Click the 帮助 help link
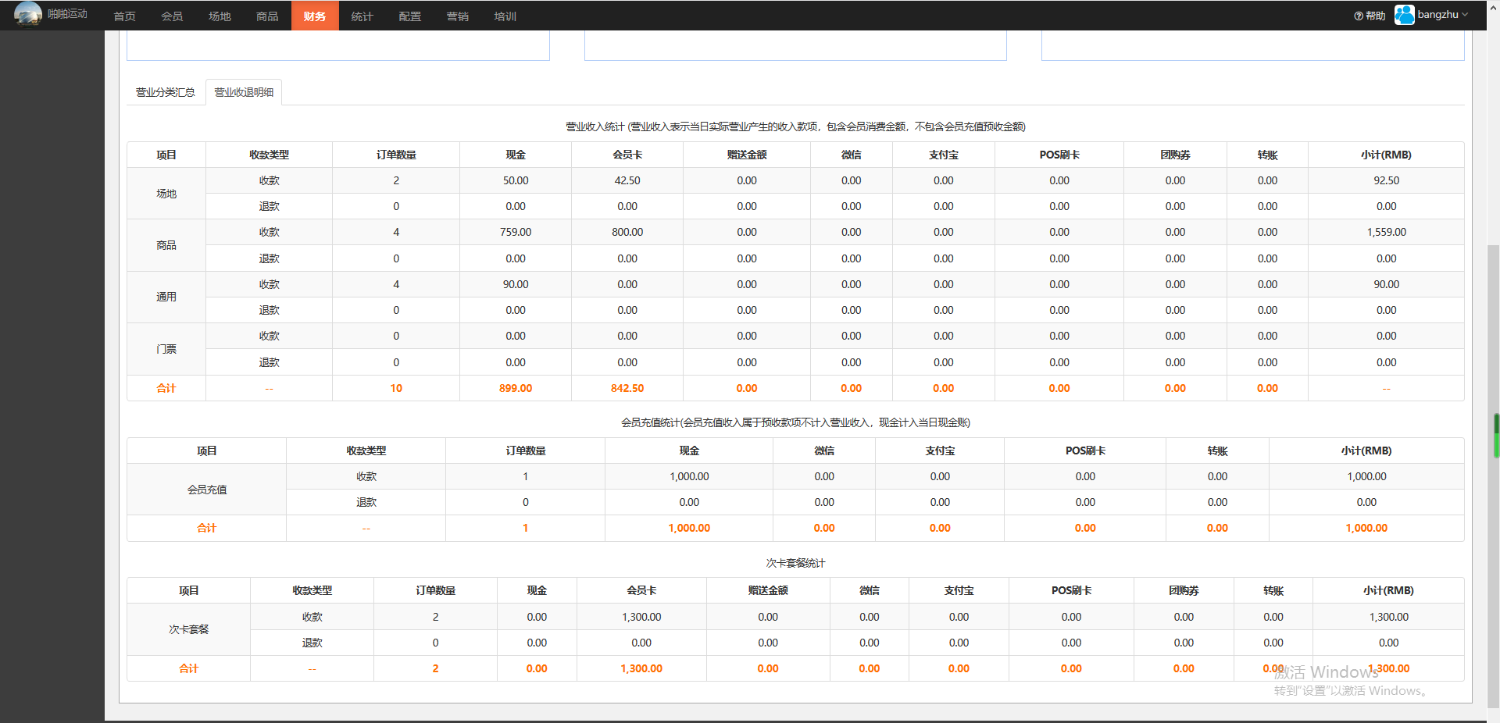The width and height of the screenshot is (1500, 723). [1375, 16]
